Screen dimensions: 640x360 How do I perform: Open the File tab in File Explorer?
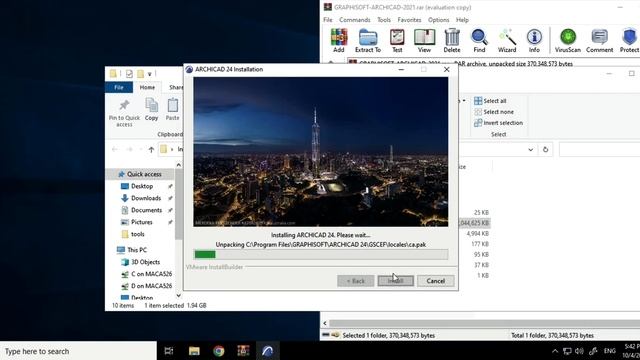point(119,87)
